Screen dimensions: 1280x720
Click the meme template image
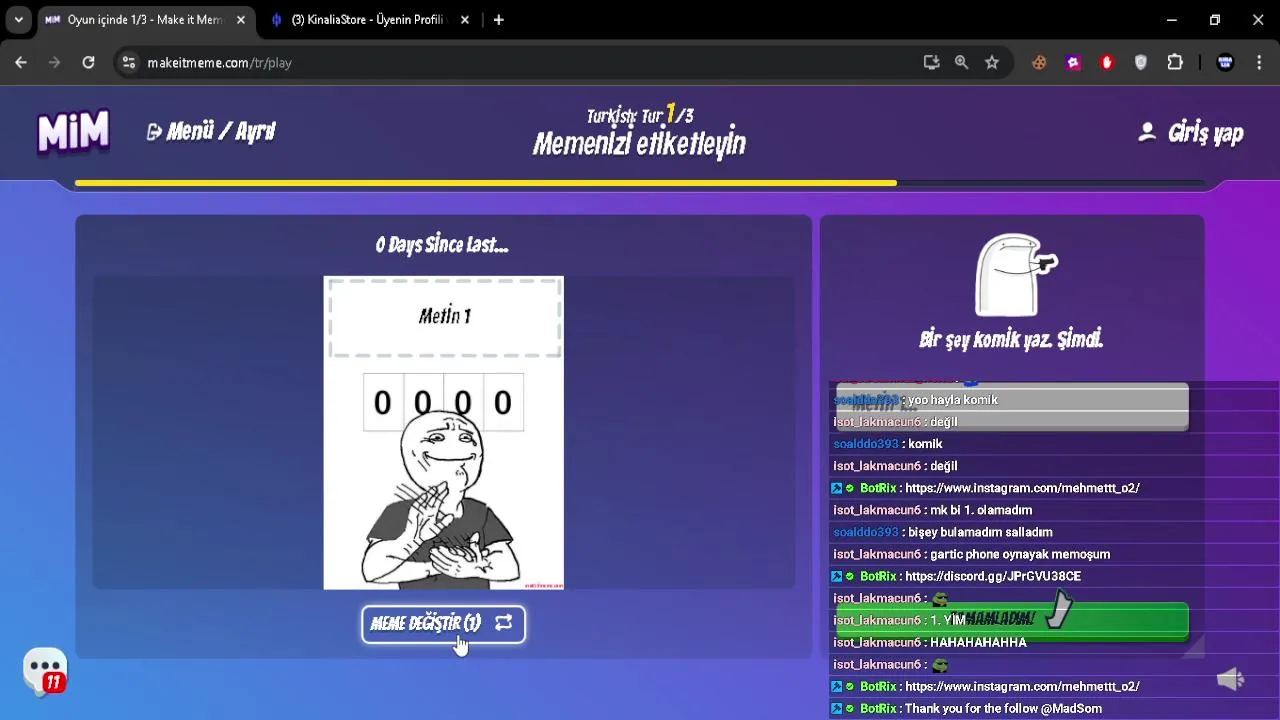pyautogui.click(x=444, y=433)
